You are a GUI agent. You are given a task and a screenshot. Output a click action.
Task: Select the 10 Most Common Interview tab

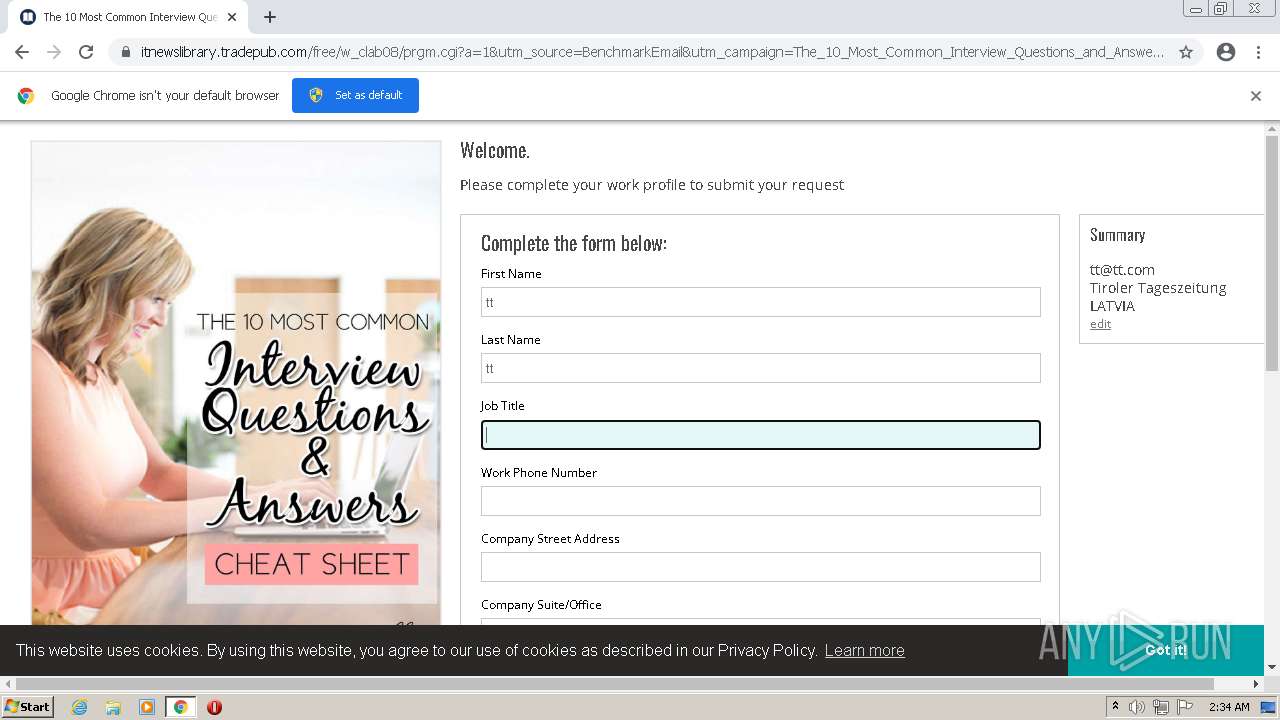128,17
